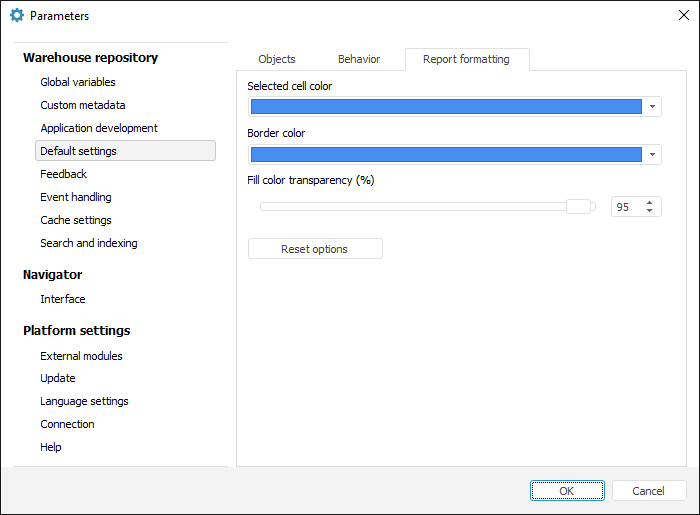Increase transparency value with up spinner arrow
Image resolution: width=700 pixels, height=515 pixels.
(650, 202)
